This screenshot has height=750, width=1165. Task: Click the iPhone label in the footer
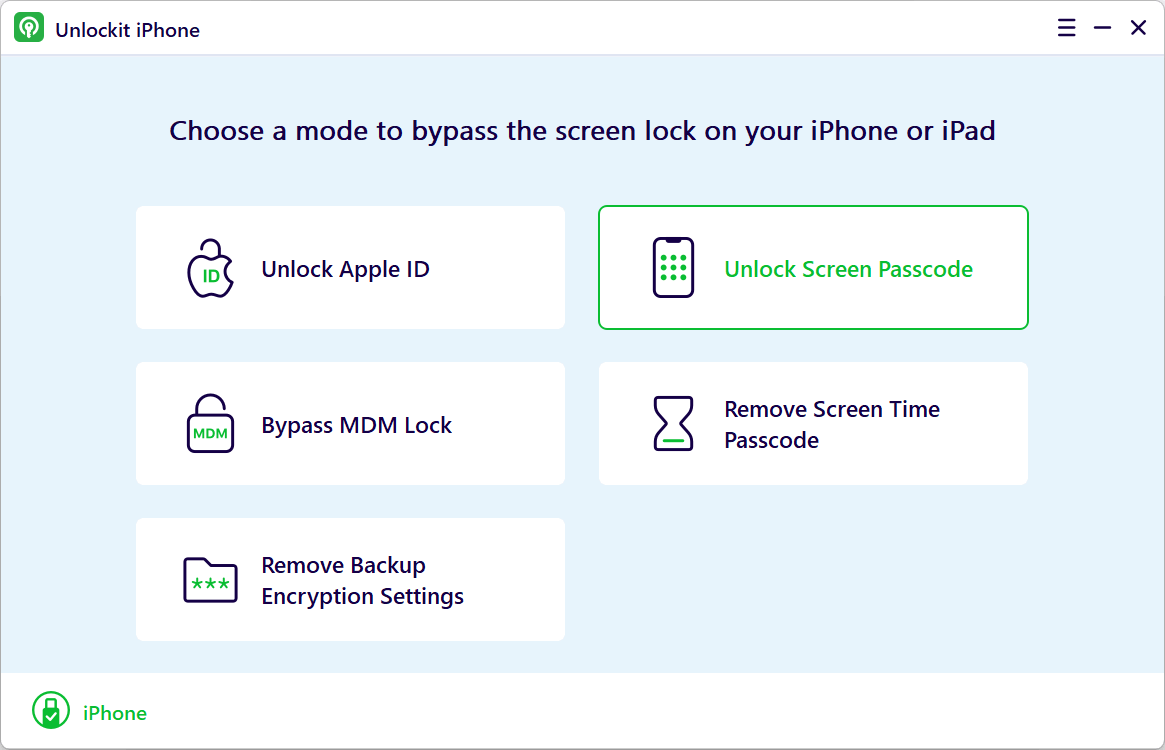tap(115, 713)
